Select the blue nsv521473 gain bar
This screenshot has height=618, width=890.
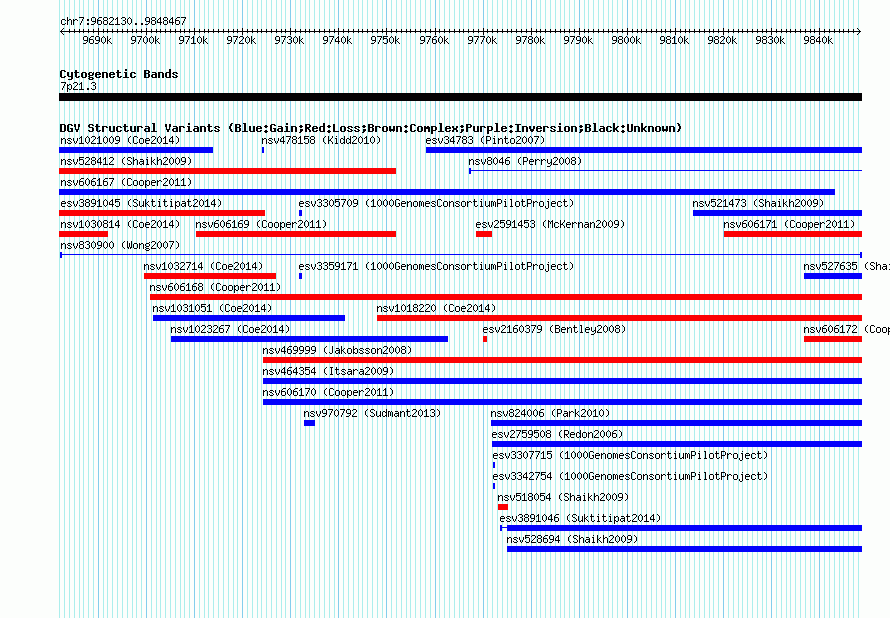tap(778, 213)
